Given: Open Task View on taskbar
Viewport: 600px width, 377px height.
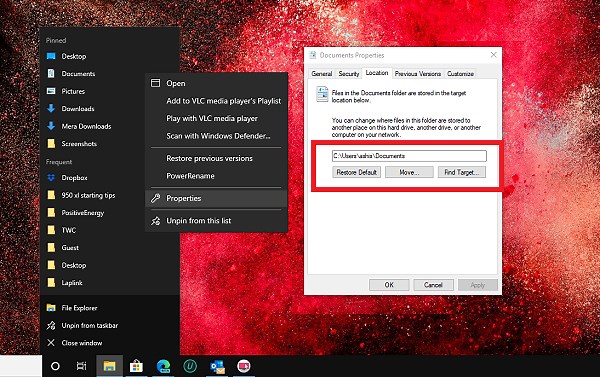Looking at the screenshot, I should (81, 366).
